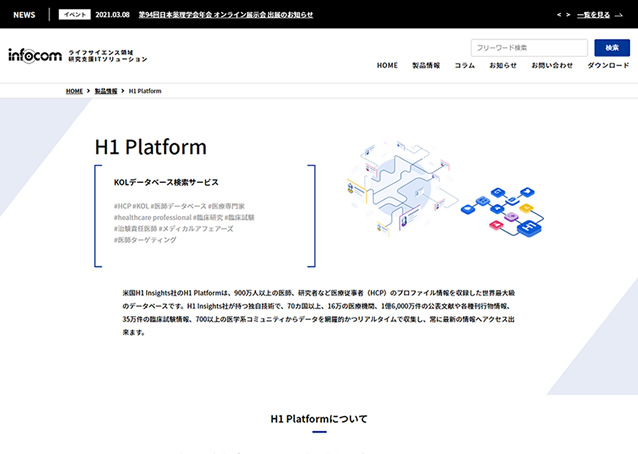Click the NEWS label in top bar
638x454 pixels.
tap(24, 15)
